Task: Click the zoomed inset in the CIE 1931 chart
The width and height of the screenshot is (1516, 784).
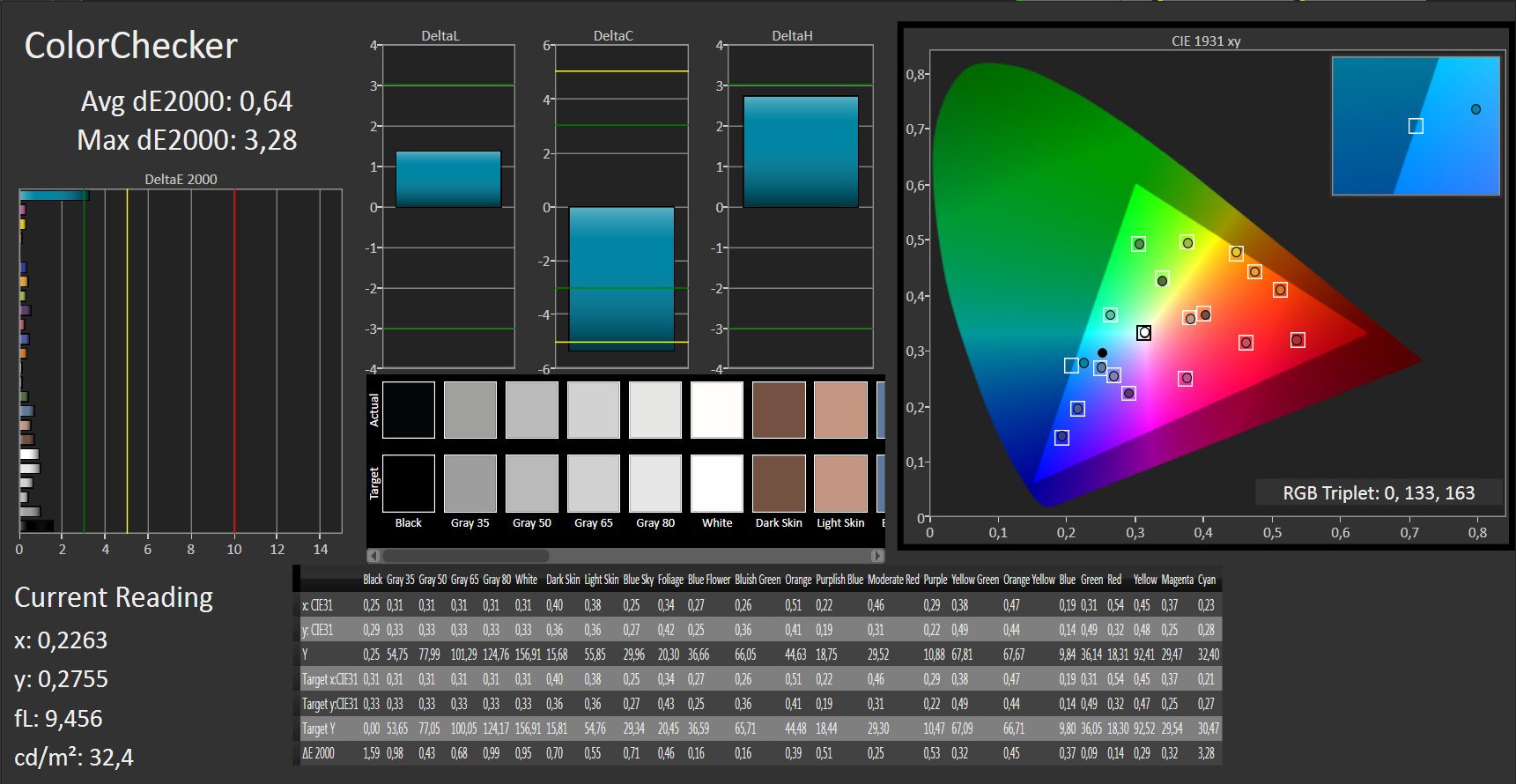Action: 1416,126
